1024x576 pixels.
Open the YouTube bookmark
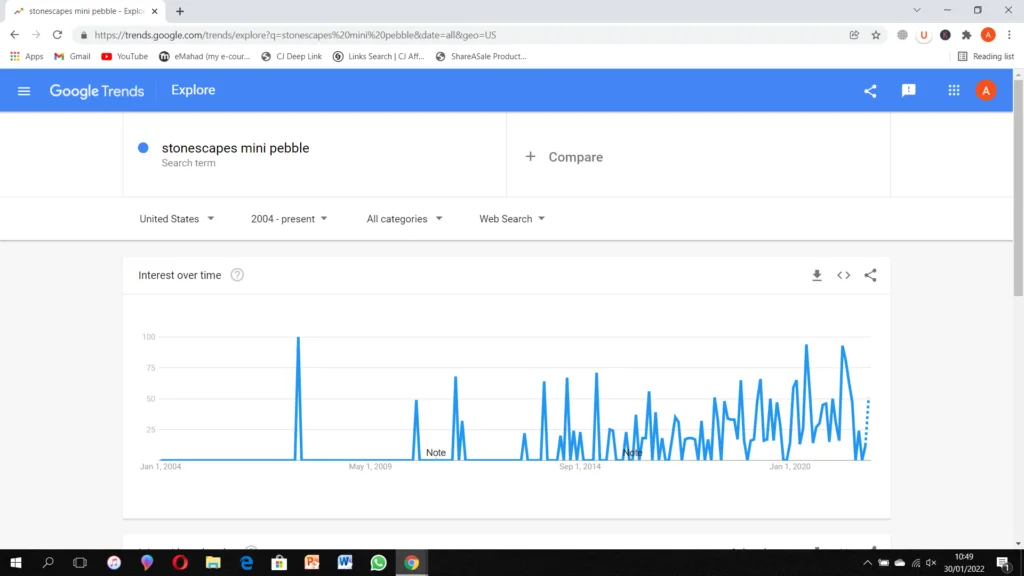click(125, 56)
